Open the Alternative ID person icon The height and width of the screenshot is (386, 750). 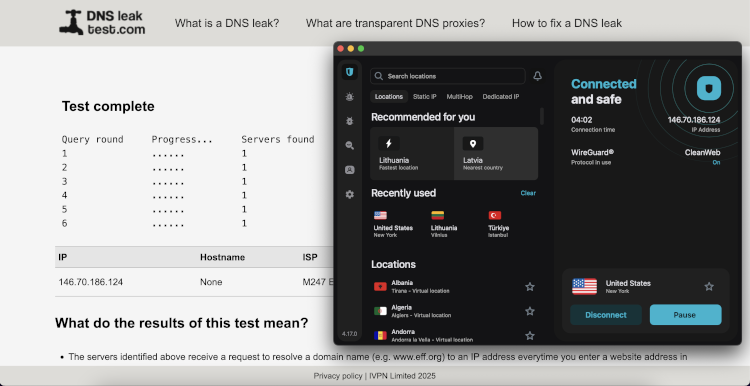(350, 170)
